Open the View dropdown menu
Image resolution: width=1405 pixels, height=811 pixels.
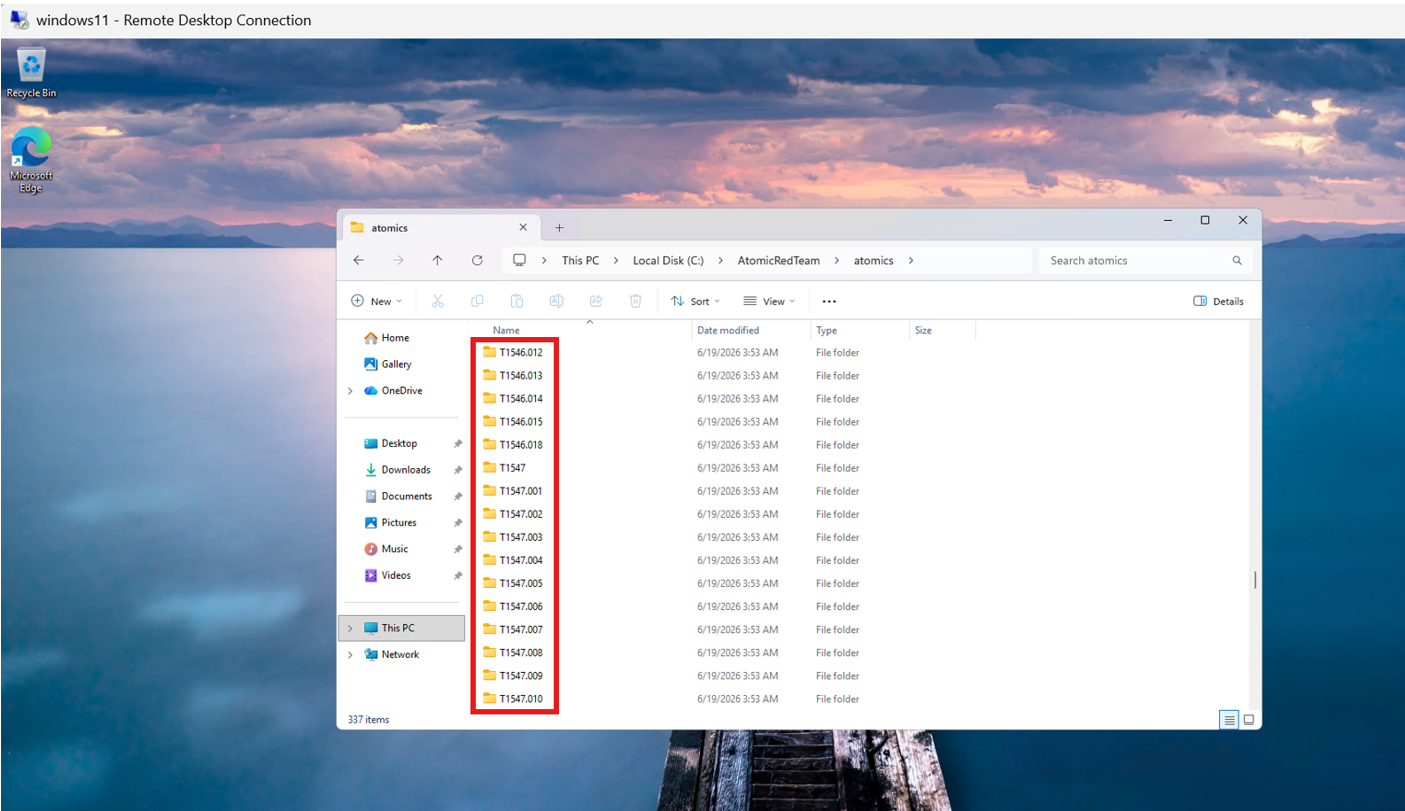tap(769, 301)
